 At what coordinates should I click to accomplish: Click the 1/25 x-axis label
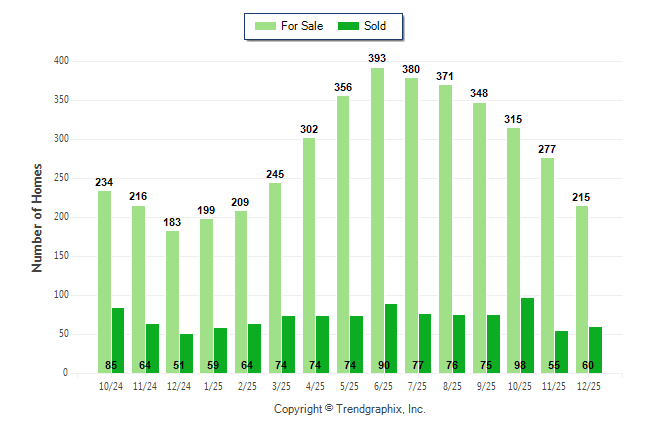coord(213,385)
